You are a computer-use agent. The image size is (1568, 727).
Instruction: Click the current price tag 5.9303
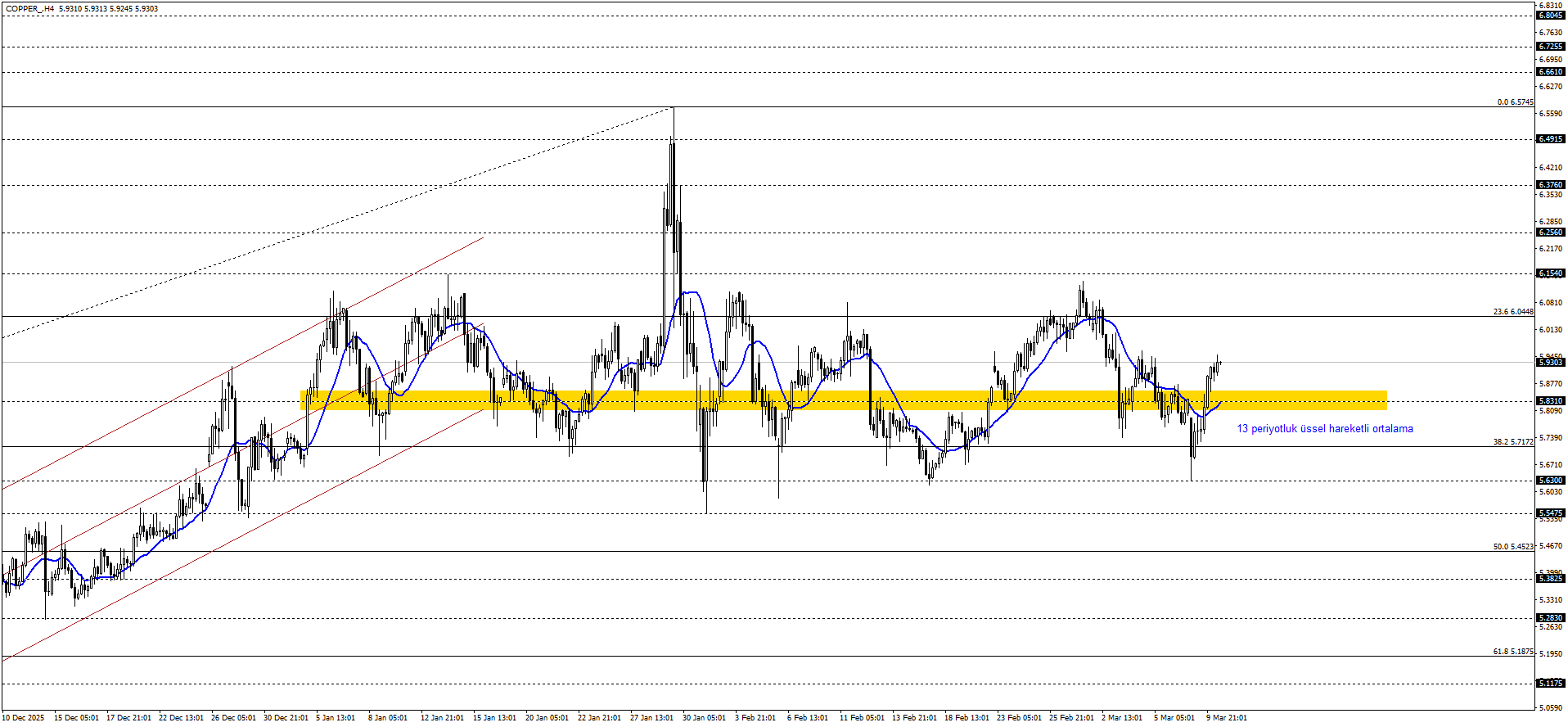tap(1551, 362)
